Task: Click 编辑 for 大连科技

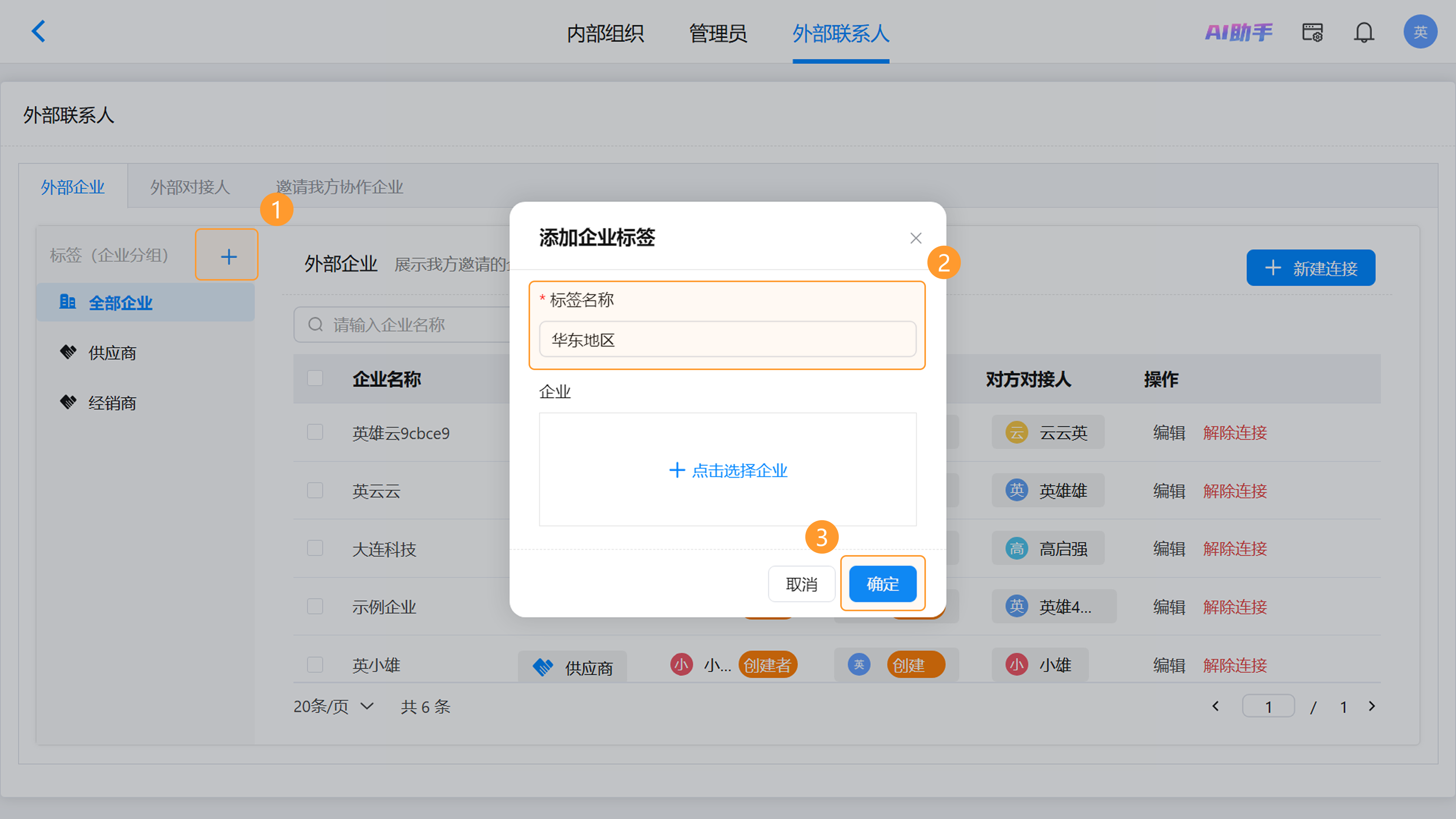Action: (x=1169, y=549)
